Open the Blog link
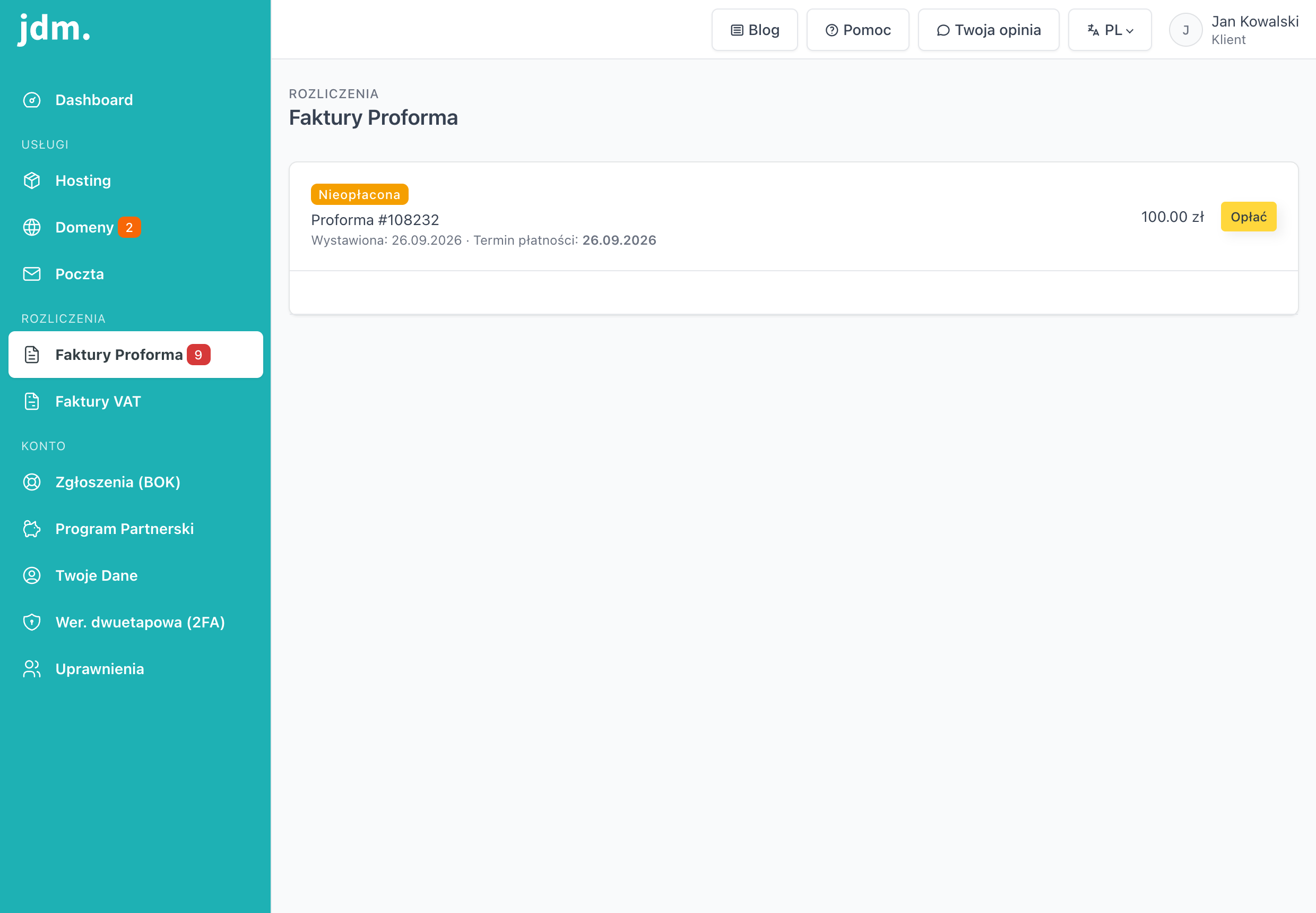This screenshot has width=1316, height=913. (x=755, y=30)
